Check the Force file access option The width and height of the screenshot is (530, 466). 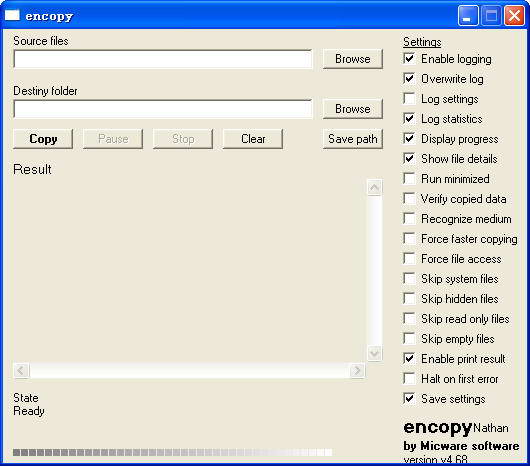coord(409,259)
